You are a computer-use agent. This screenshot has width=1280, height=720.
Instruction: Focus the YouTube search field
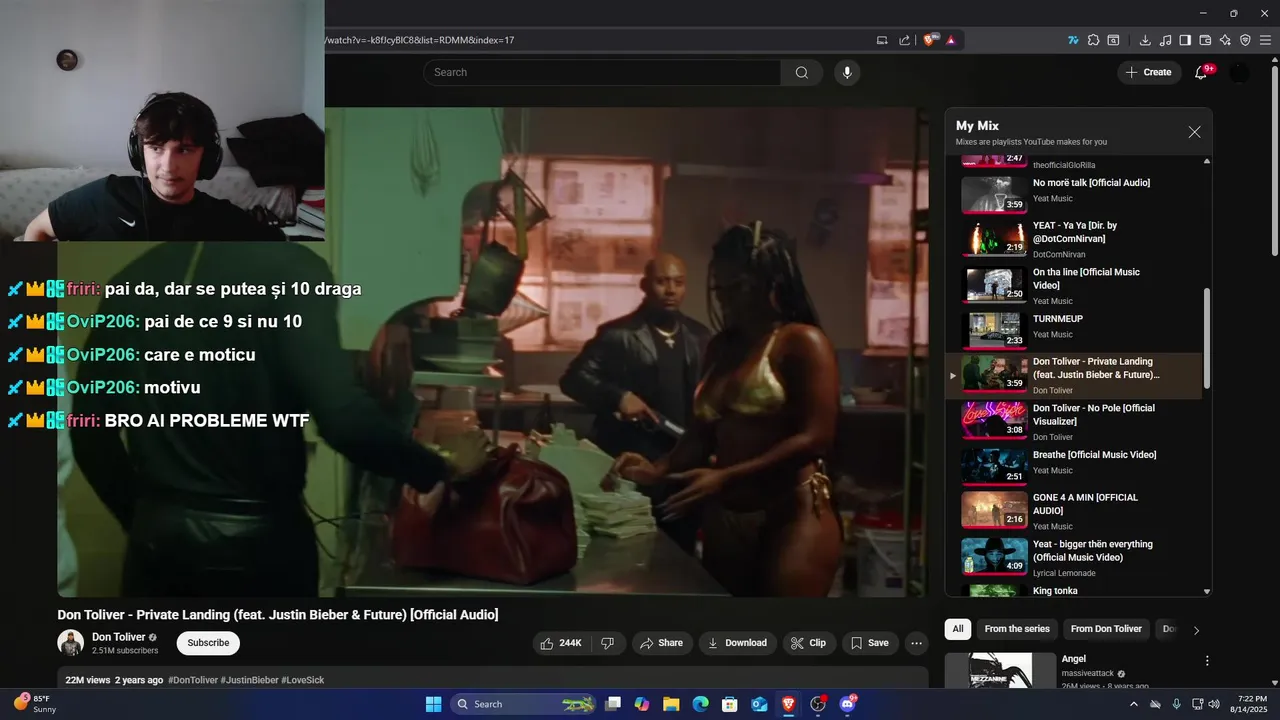602,72
